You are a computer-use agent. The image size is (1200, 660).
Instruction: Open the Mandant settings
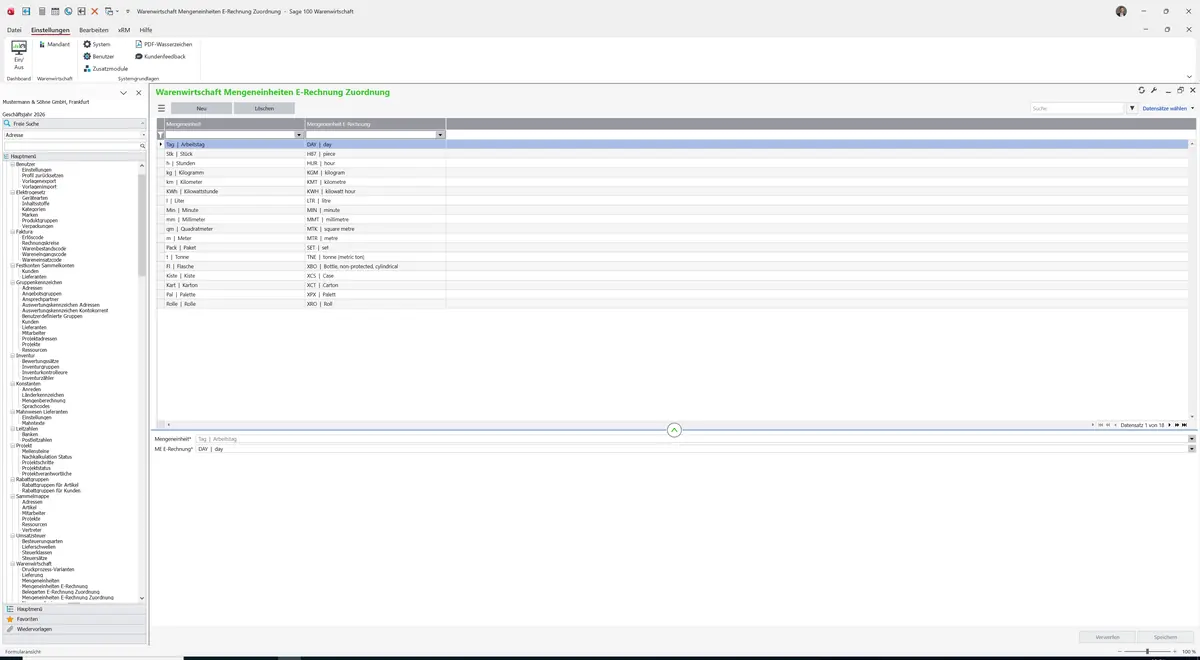[x=54, y=44]
